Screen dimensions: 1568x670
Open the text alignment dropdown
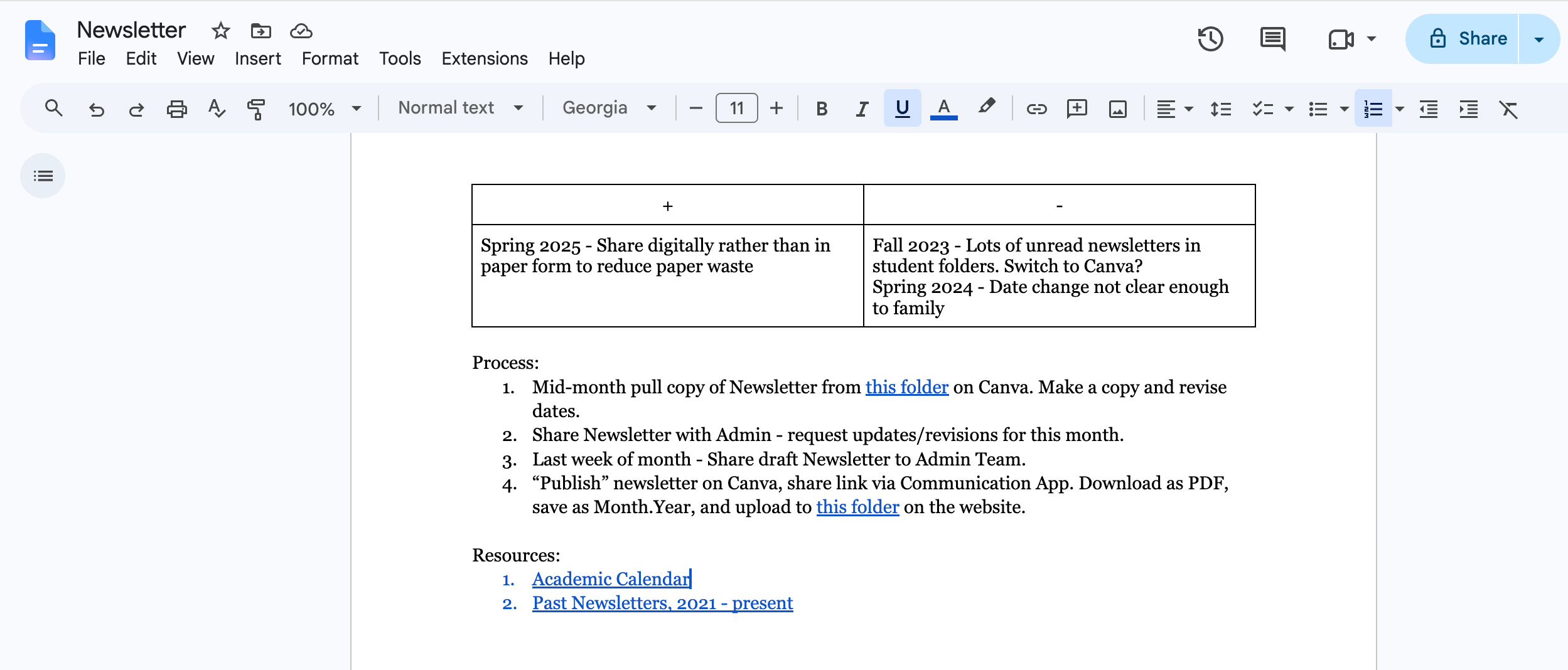(1174, 109)
